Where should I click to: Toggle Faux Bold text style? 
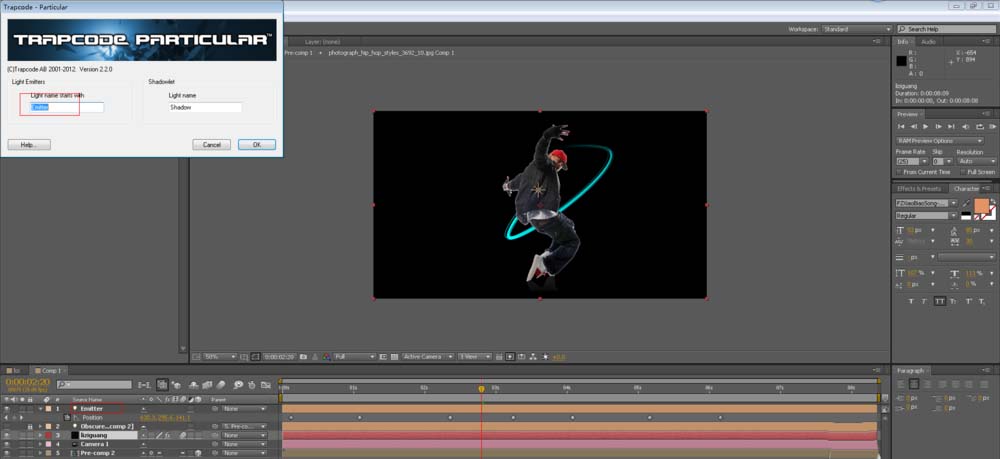[x=911, y=302]
